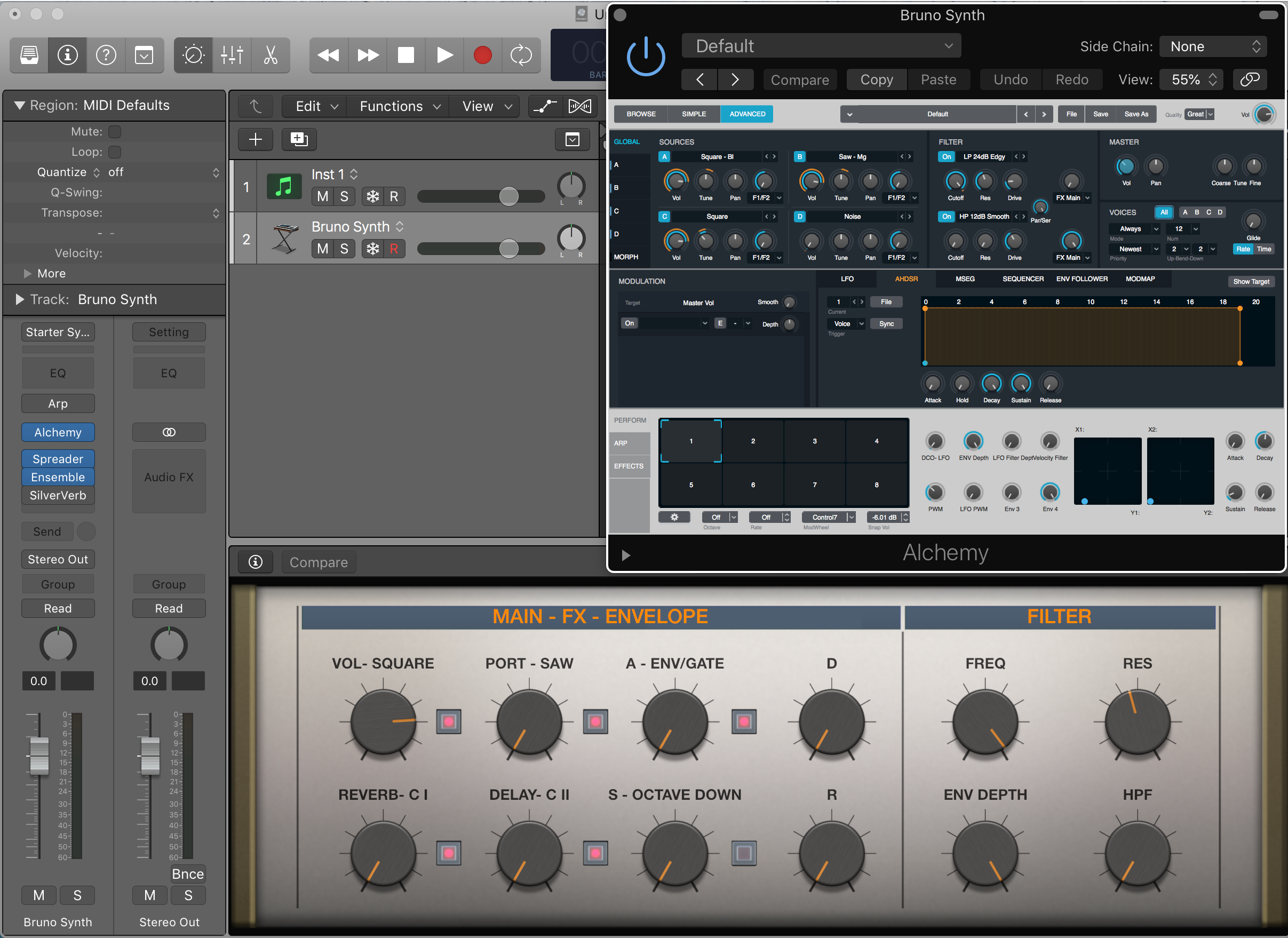This screenshot has width=1288, height=938.
Task: Click the Stop transport button
Action: pos(406,55)
